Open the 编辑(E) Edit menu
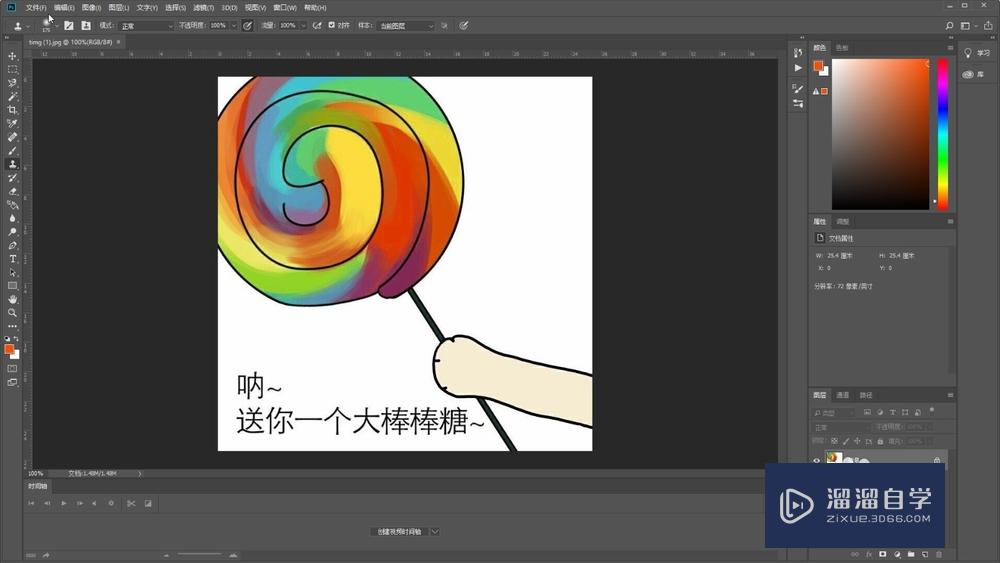 click(64, 8)
